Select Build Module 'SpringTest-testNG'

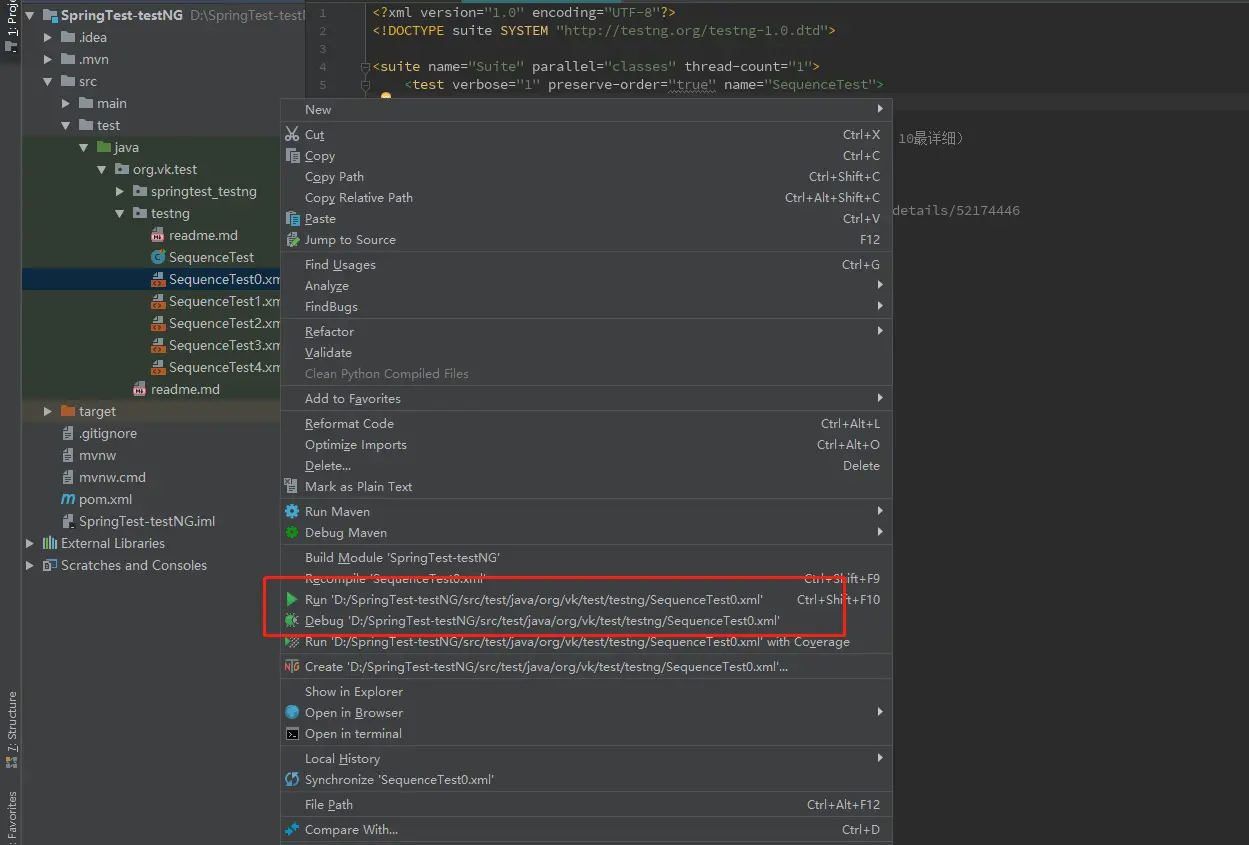(x=586, y=557)
